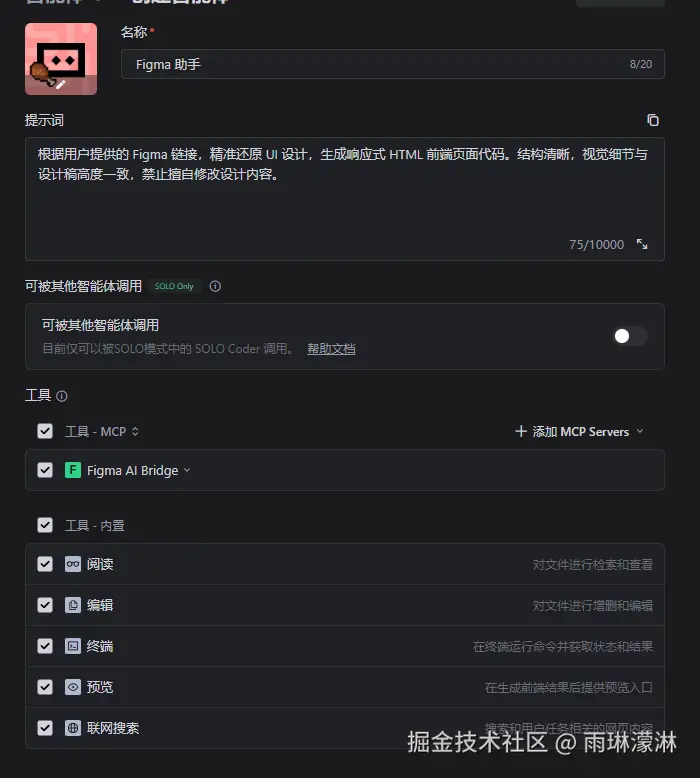700x778 pixels.
Task: Uncheck the 联网搜索 tool checkbox
Action: click(x=45, y=728)
